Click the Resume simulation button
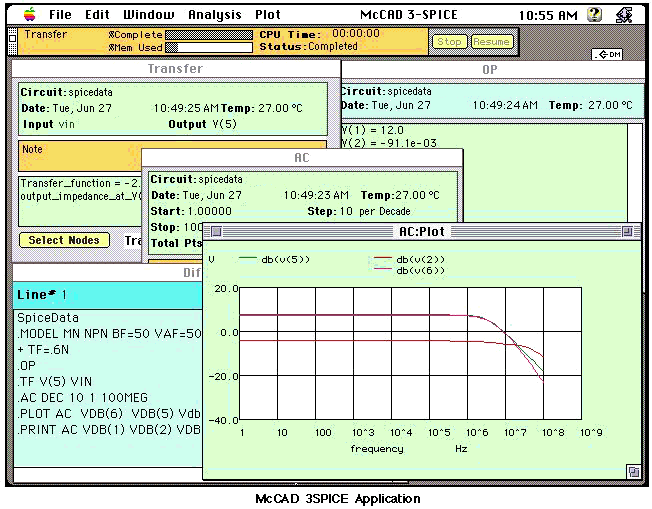The image size is (652, 509). point(491,42)
